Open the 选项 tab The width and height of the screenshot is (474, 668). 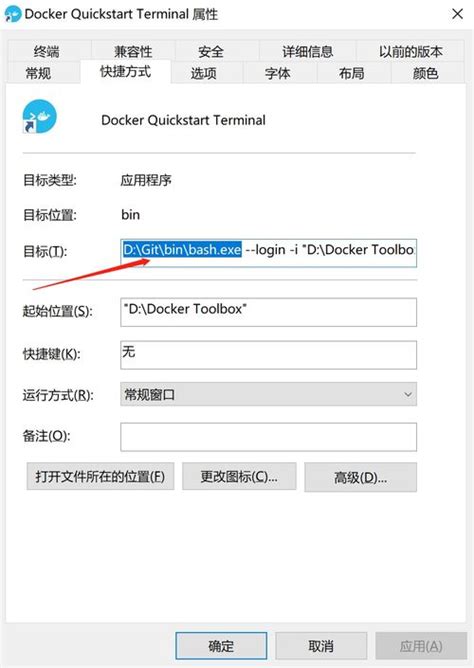pos(204,73)
